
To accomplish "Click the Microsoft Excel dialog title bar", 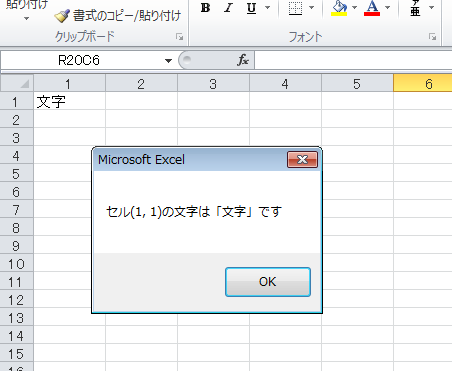I will pyautogui.click(x=190, y=159).
